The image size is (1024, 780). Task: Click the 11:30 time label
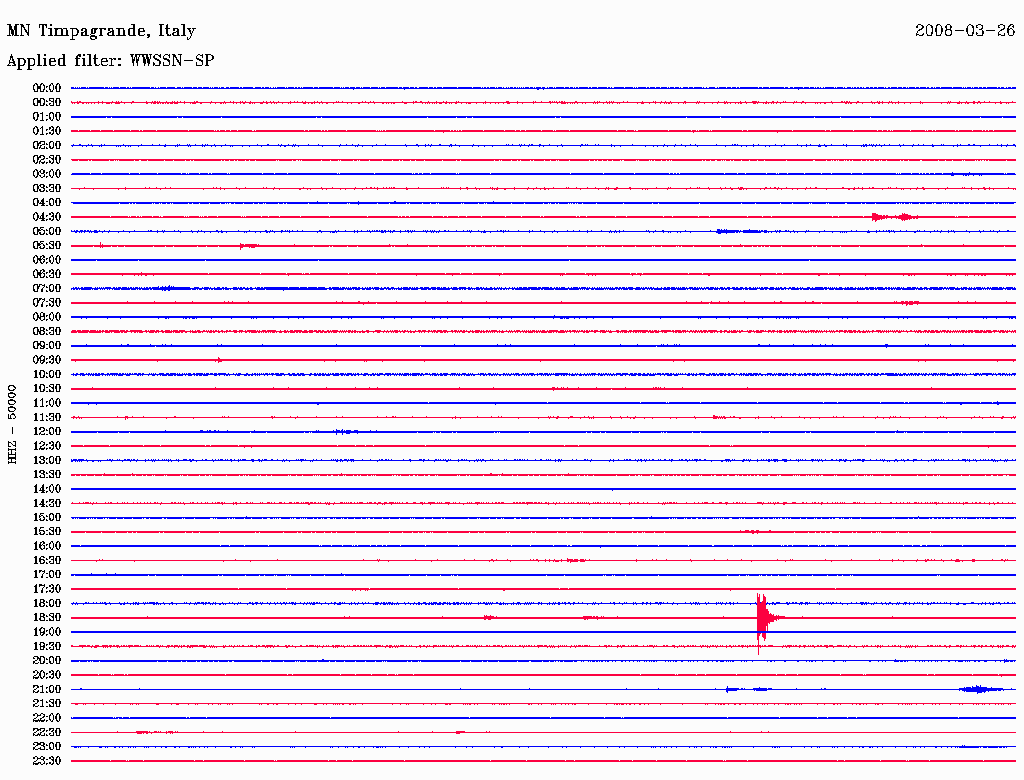pyautogui.click(x=47, y=417)
